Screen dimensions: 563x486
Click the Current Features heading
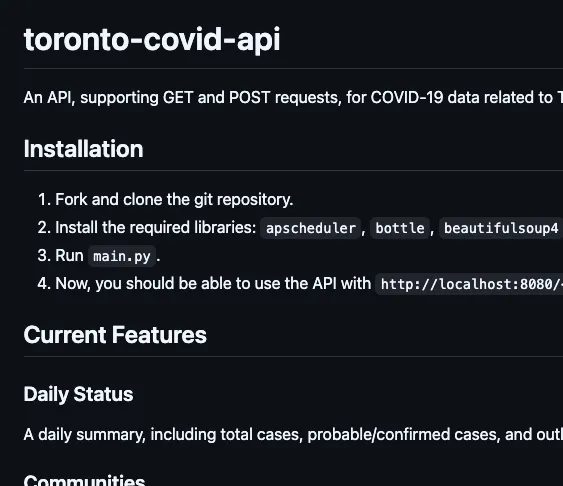115,335
